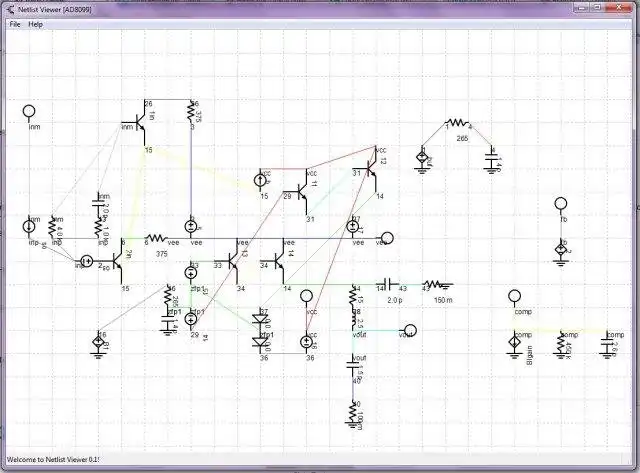Select the 100m resistor at the bottom
The height and width of the screenshot is (473, 640).
point(352,414)
